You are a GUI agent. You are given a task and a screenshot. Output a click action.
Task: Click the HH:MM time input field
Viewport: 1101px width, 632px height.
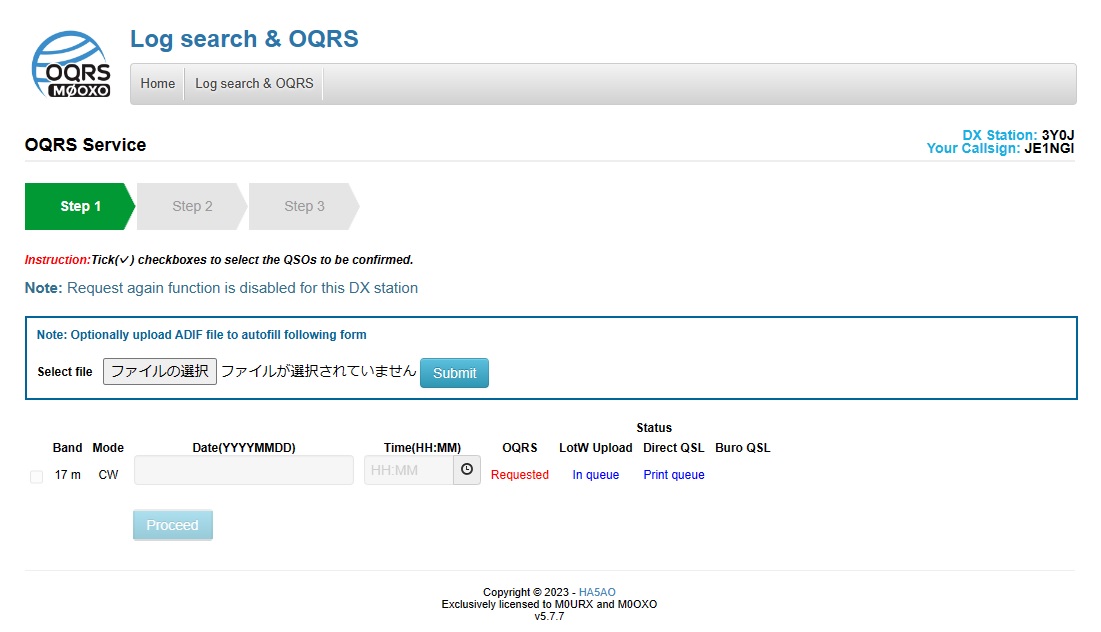point(409,470)
